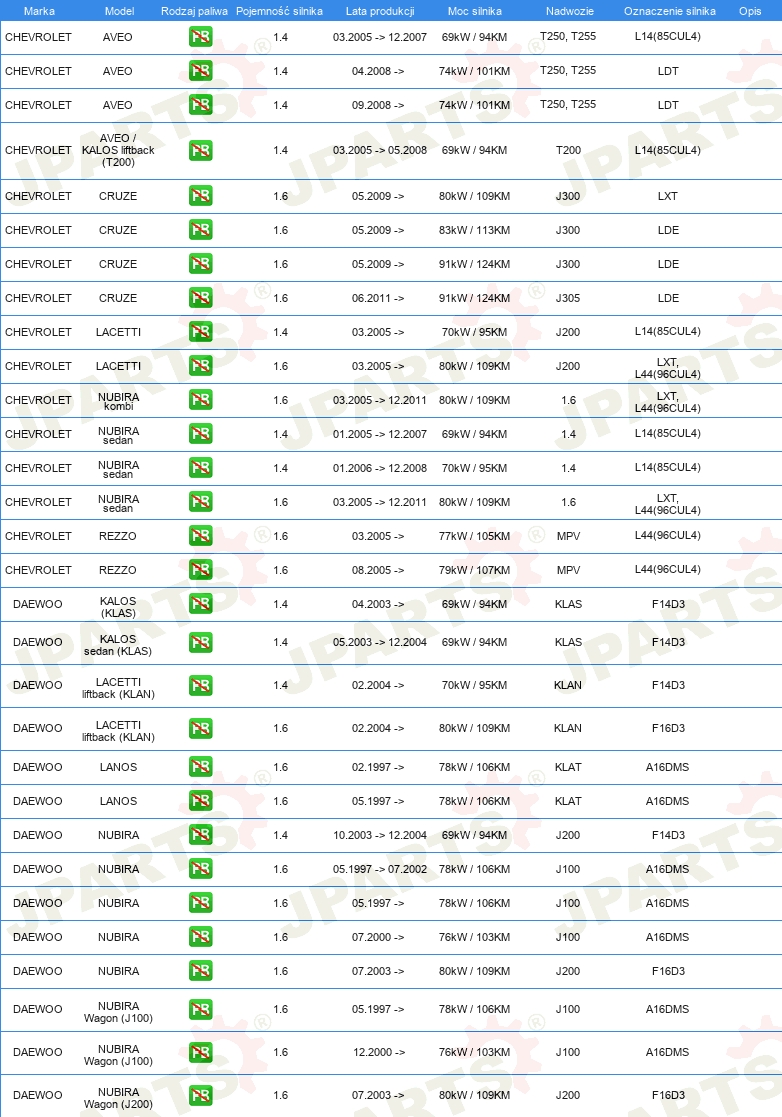Click petrol icon in DAEWOO NUBIRA 10.2003 row

point(201,835)
